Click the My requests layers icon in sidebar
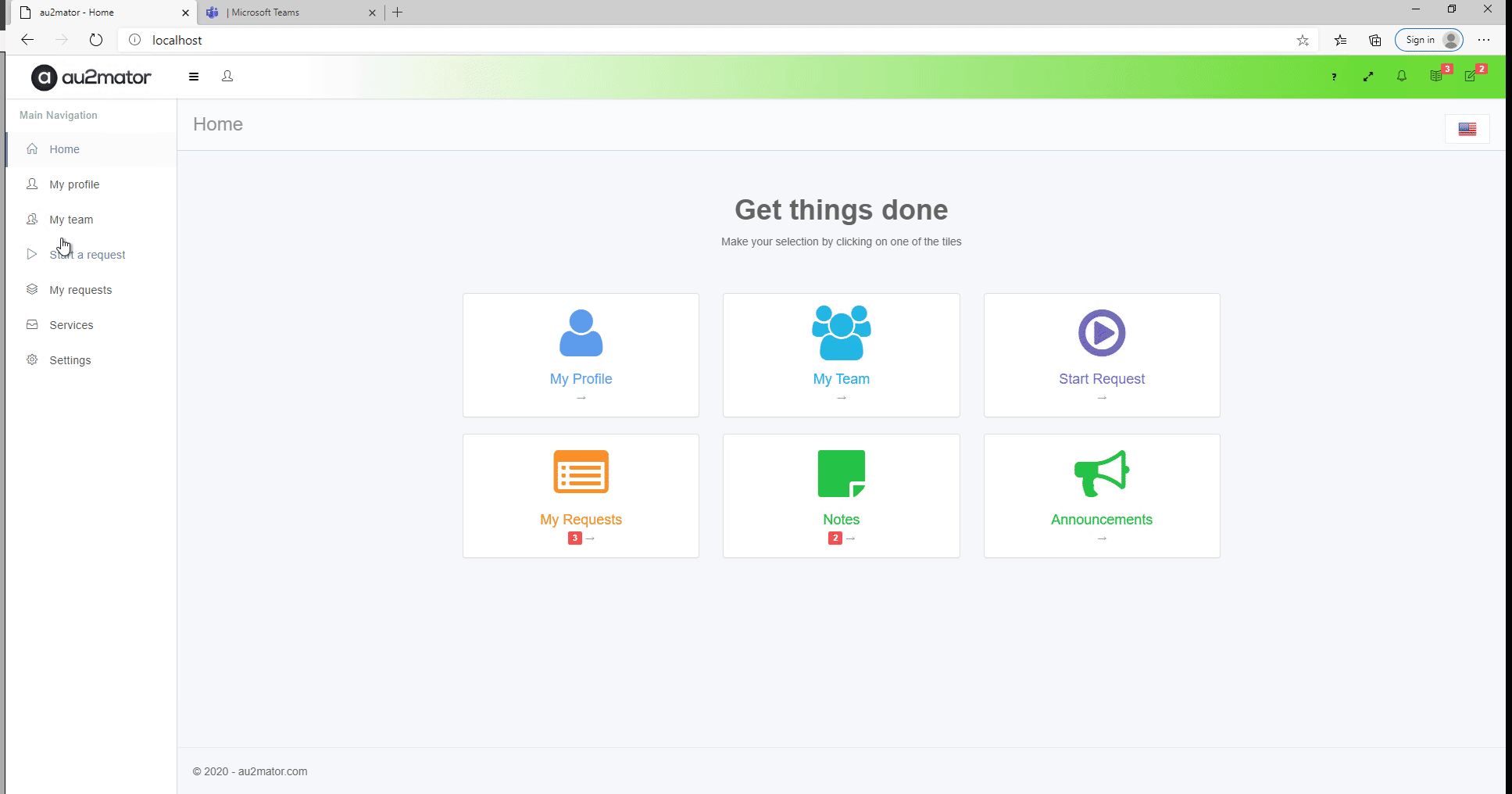Screen dimensions: 1512x794 (32, 289)
